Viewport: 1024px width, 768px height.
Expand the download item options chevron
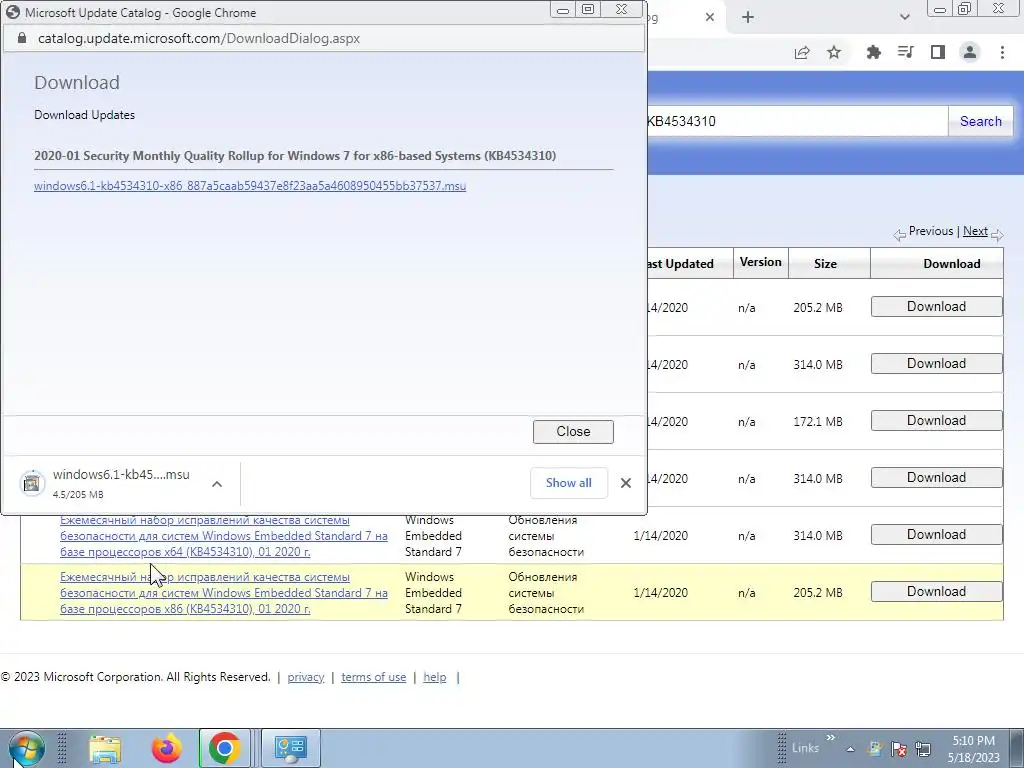pyautogui.click(x=217, y=484)
